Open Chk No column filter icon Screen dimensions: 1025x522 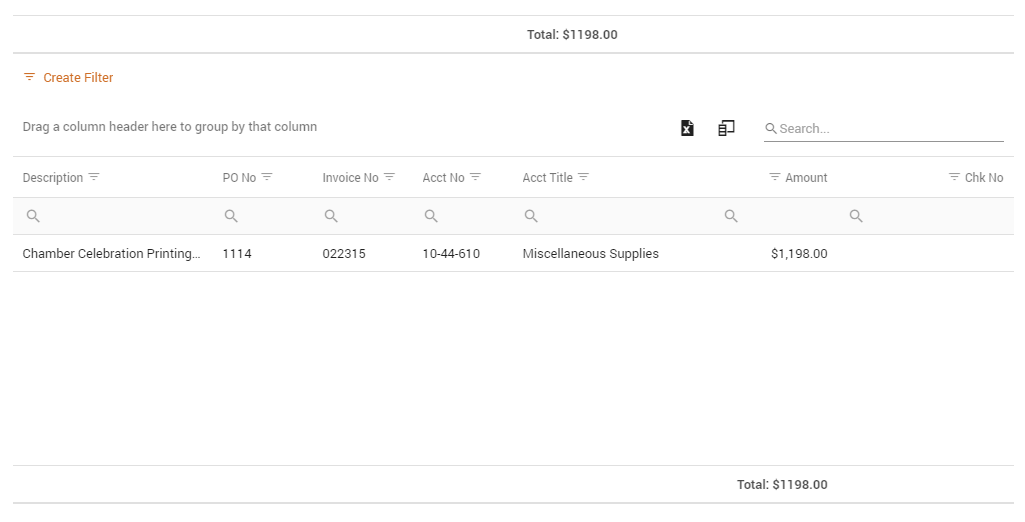(954, 177)
